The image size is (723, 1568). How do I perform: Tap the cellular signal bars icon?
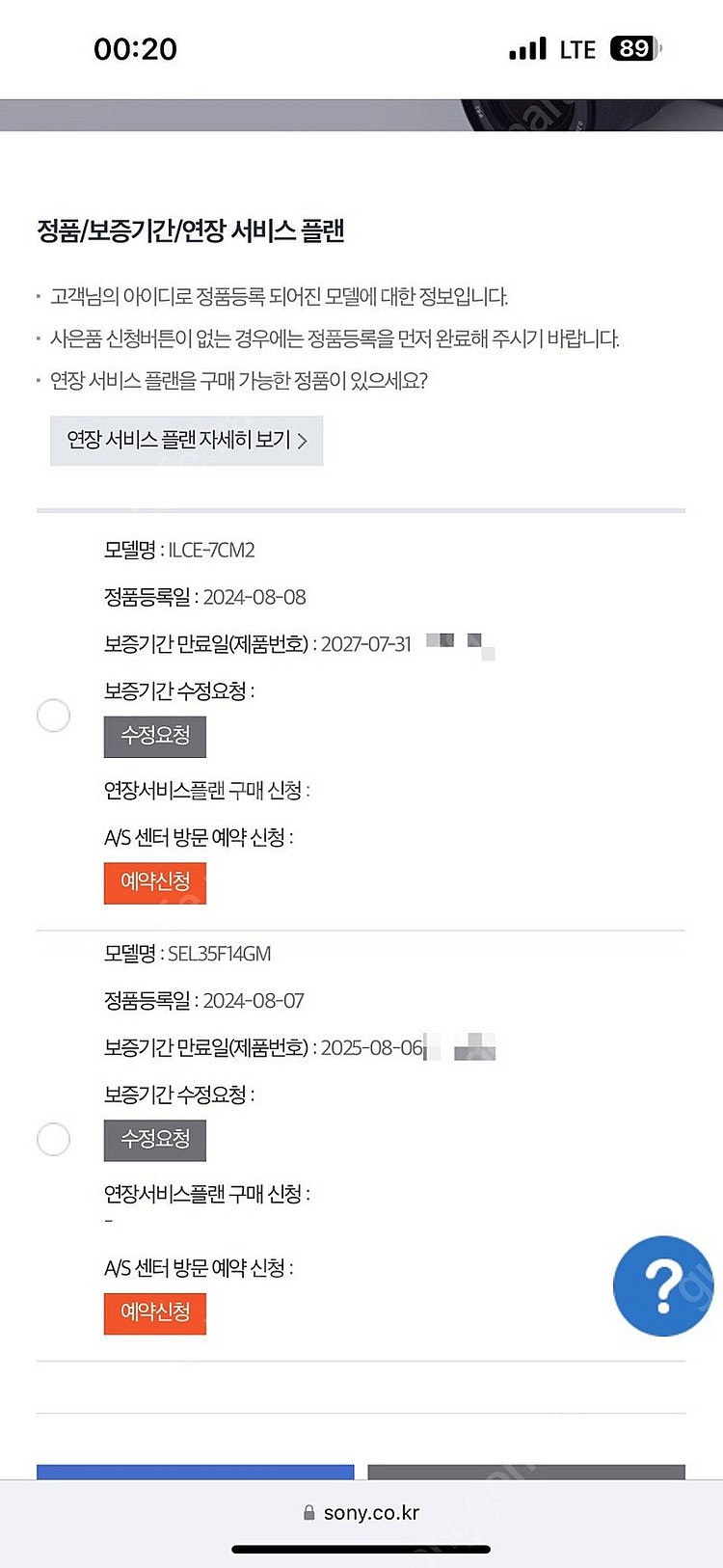click(527, 48)
